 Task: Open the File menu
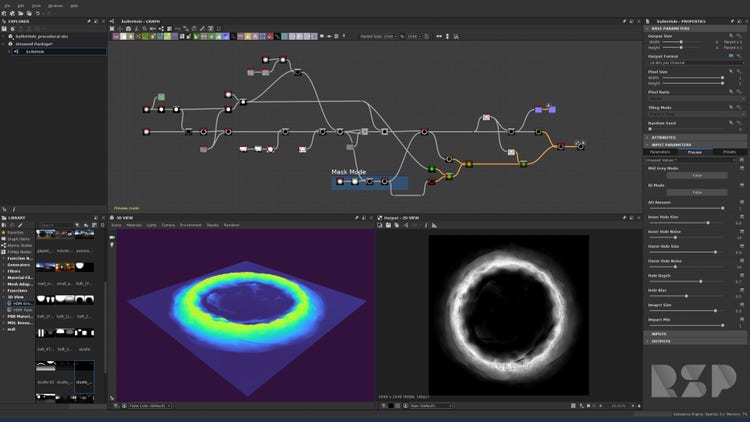pos(7,6)
